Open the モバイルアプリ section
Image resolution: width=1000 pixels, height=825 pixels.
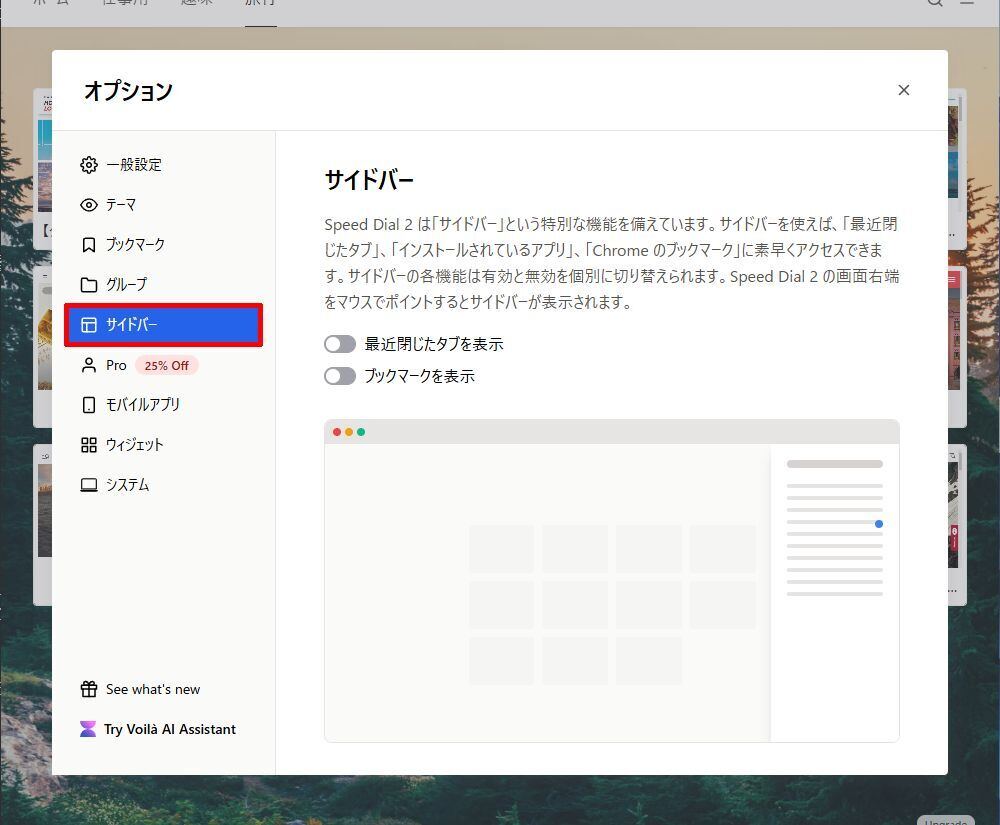[163, 405]
